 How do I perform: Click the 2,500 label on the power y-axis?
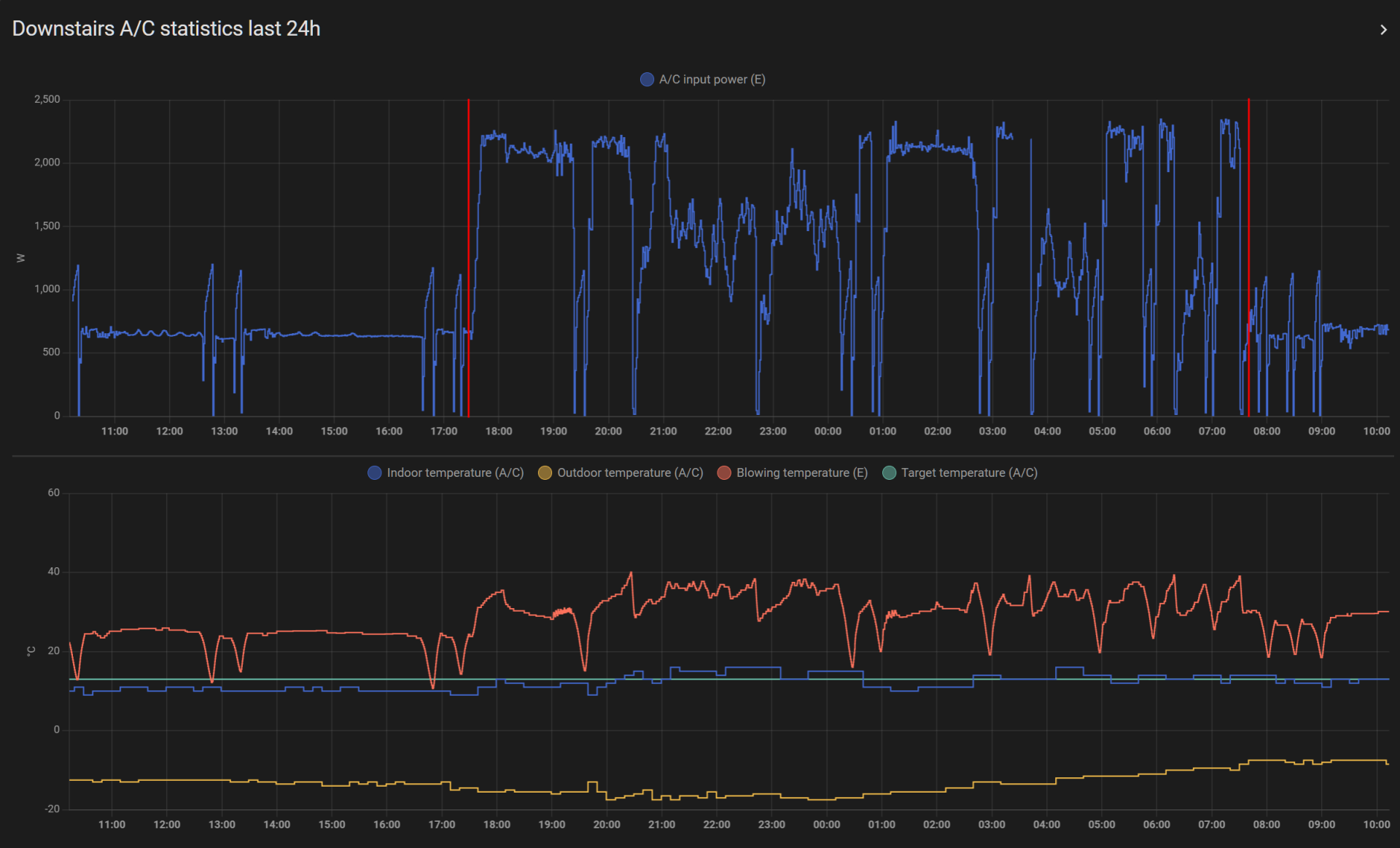tap(47, 99)
